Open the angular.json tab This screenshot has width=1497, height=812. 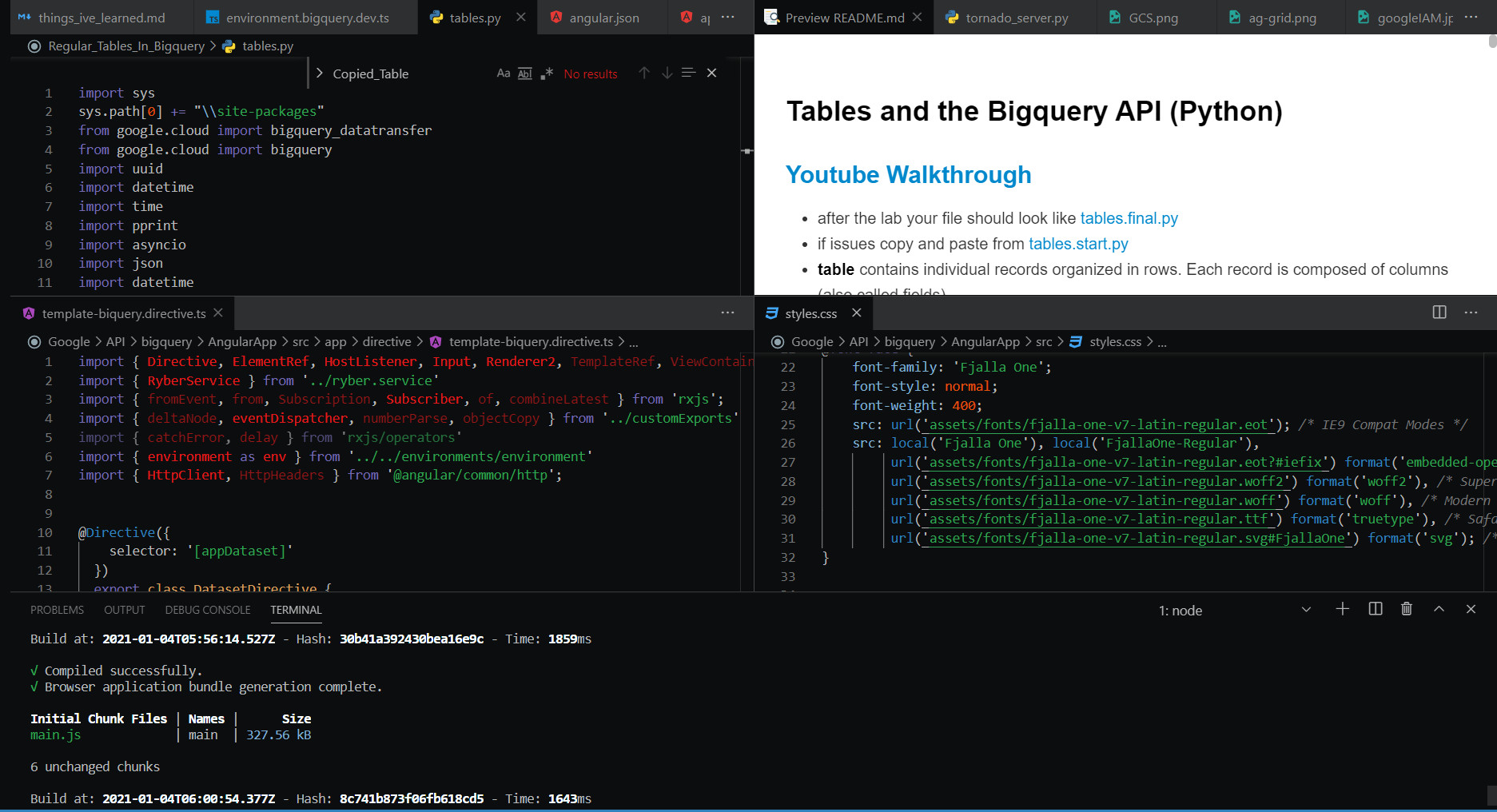[603, 18]
